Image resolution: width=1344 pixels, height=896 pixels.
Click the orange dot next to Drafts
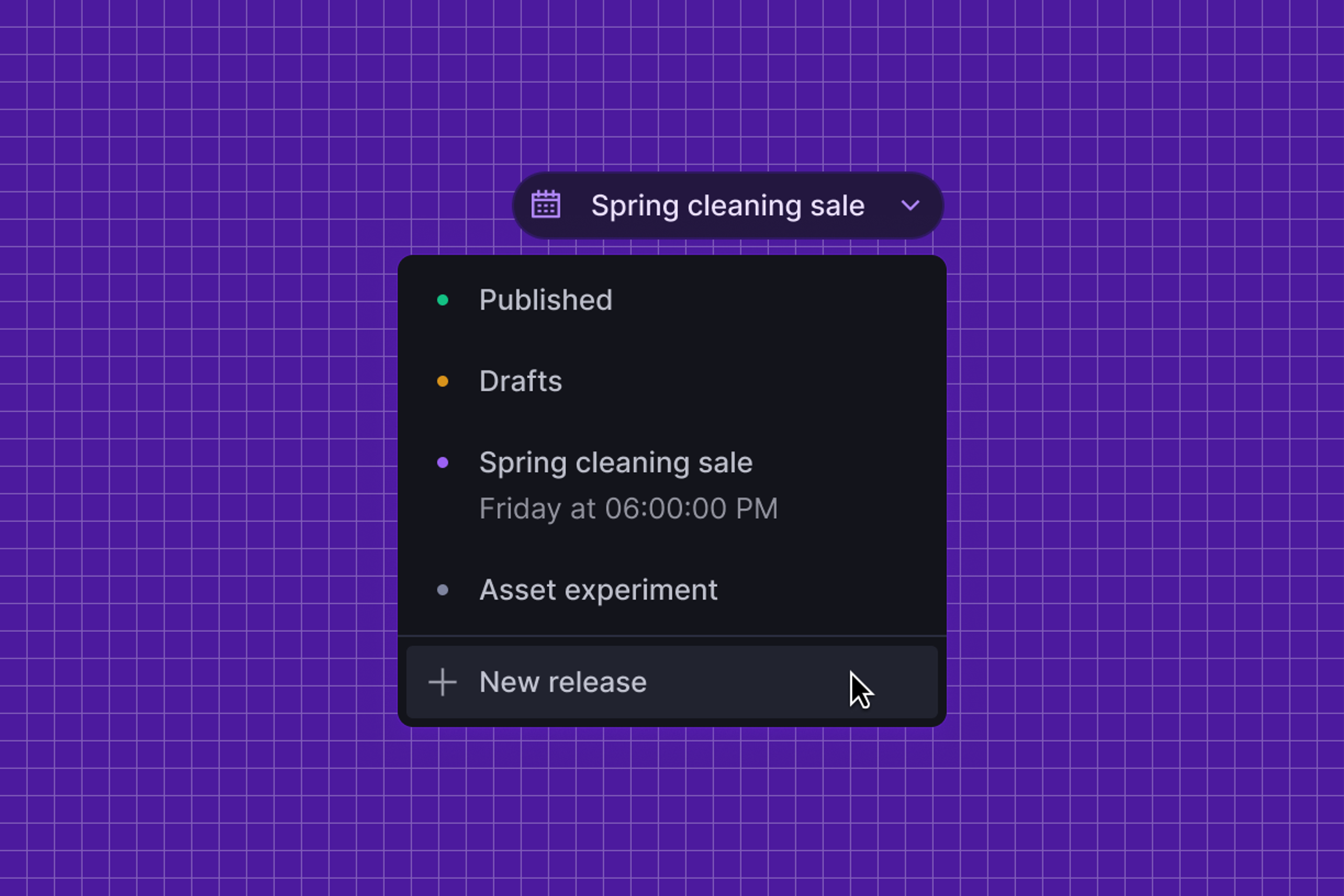[x=442, y=381]
